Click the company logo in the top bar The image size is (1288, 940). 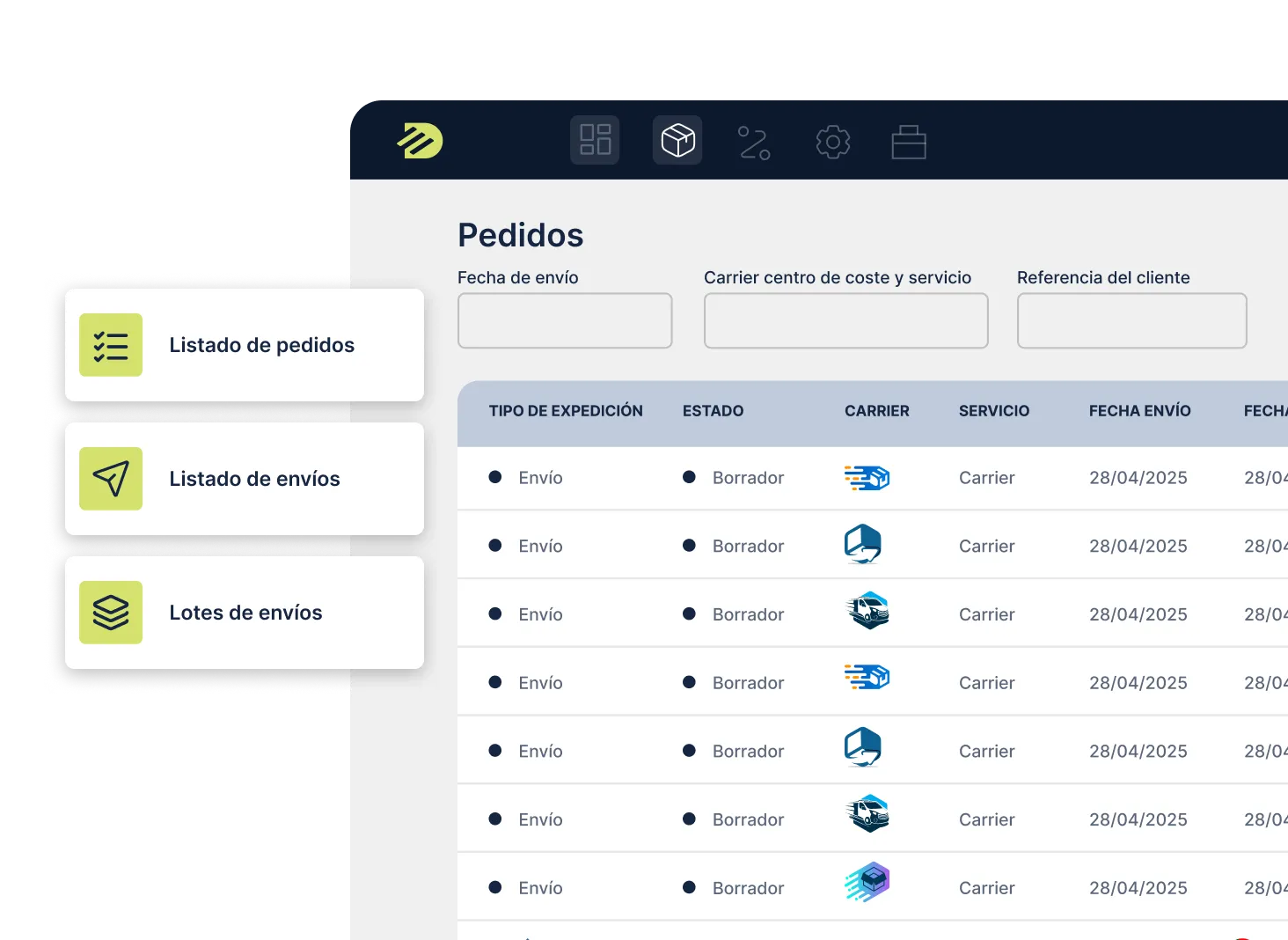(x=421, y=141)
